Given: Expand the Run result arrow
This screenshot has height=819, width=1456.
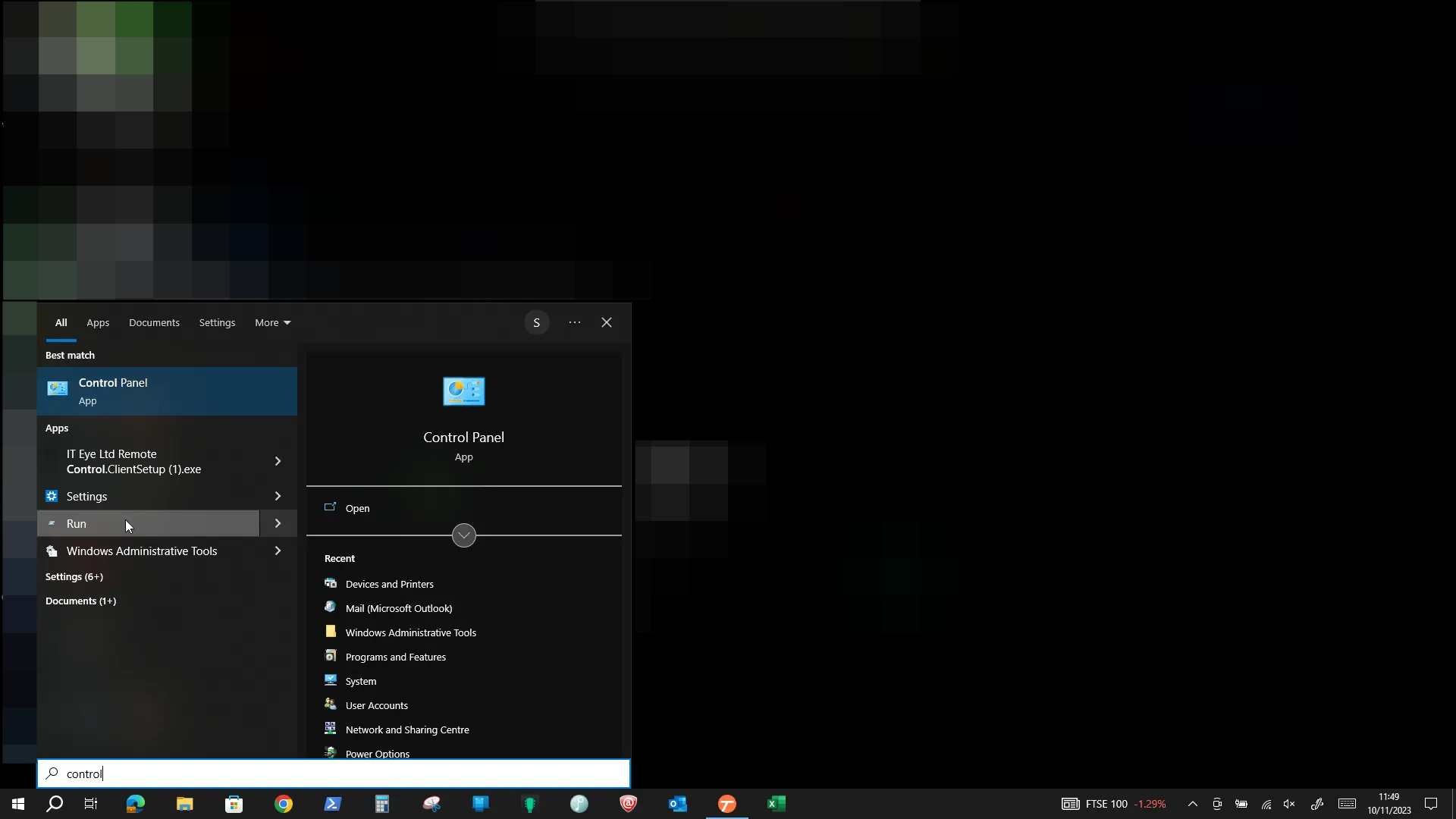Looking at the screenshot, I should click(x=278, y=523).
